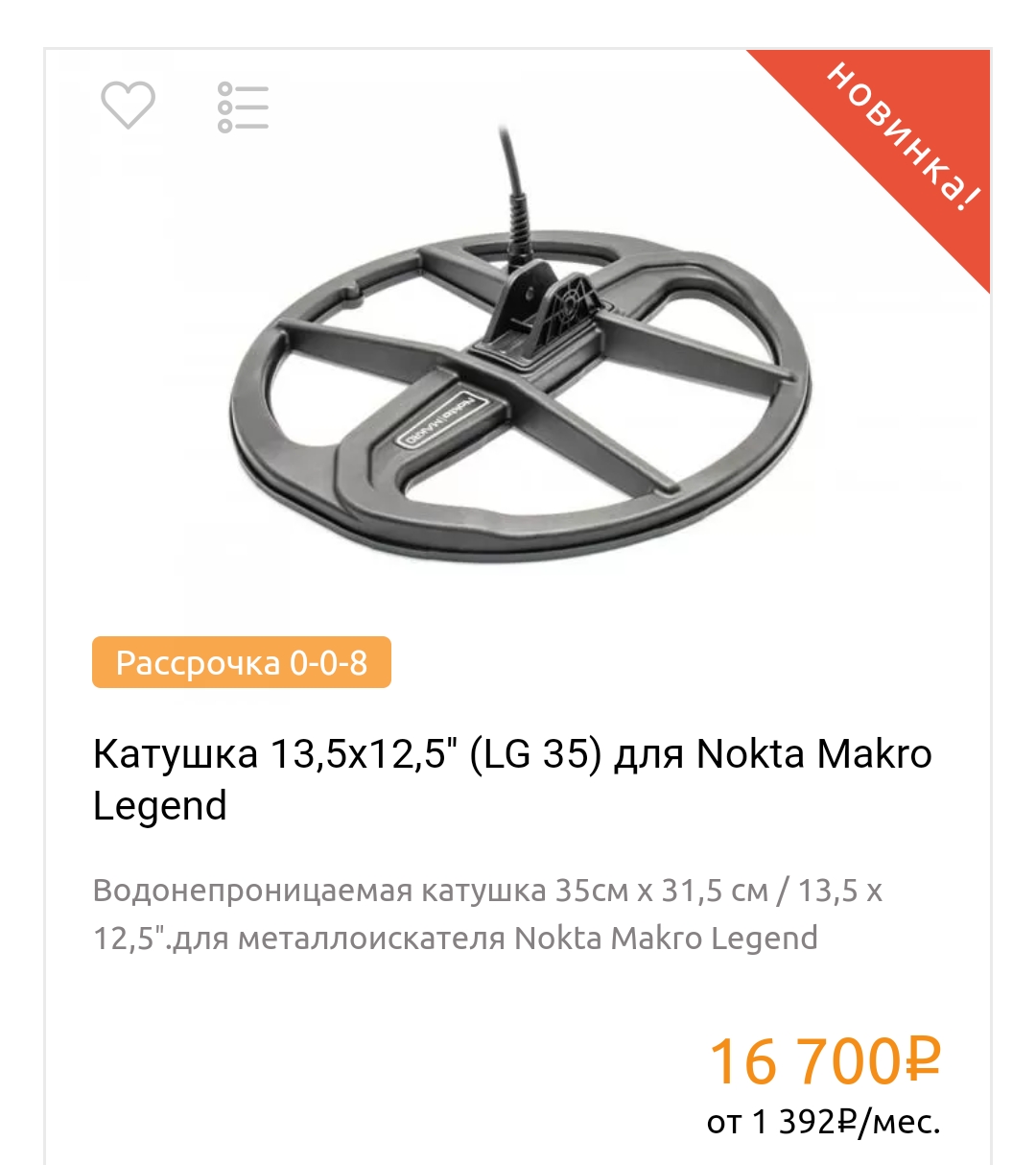Click the coil's cable in the photo
Viewport: 1036px width, 1165px height.
[x=511, y=192]
